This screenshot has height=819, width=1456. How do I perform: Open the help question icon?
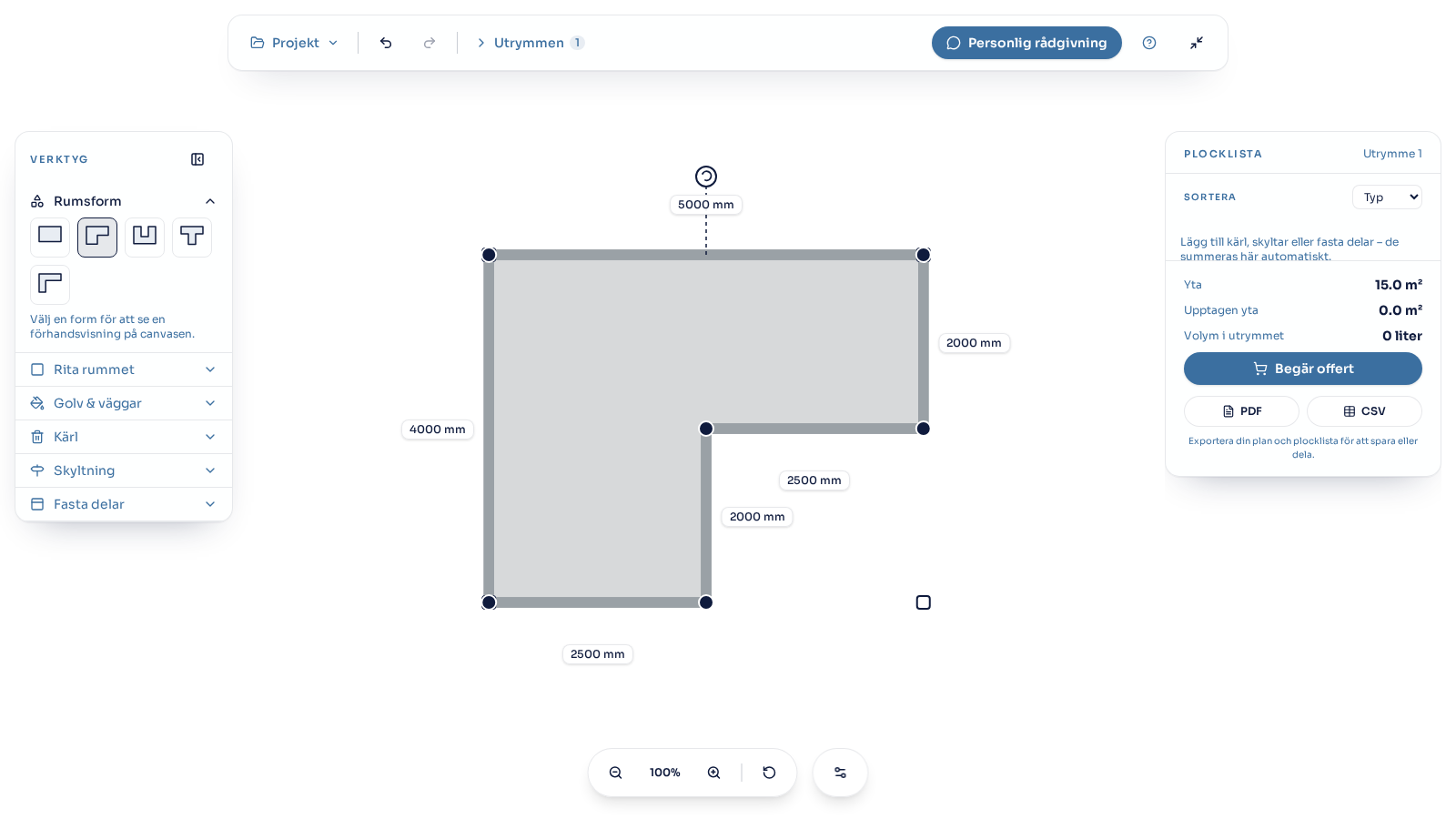(1149, 43)
